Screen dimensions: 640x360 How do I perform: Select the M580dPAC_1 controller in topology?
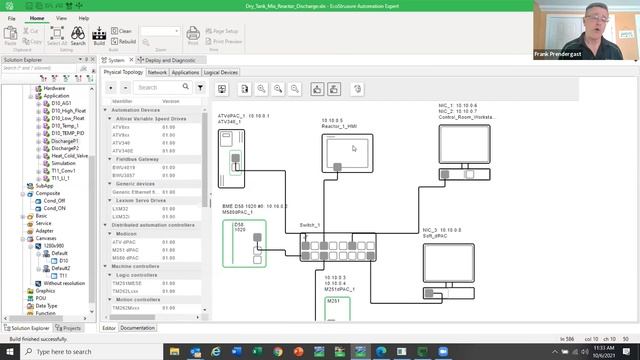point(244,244)
